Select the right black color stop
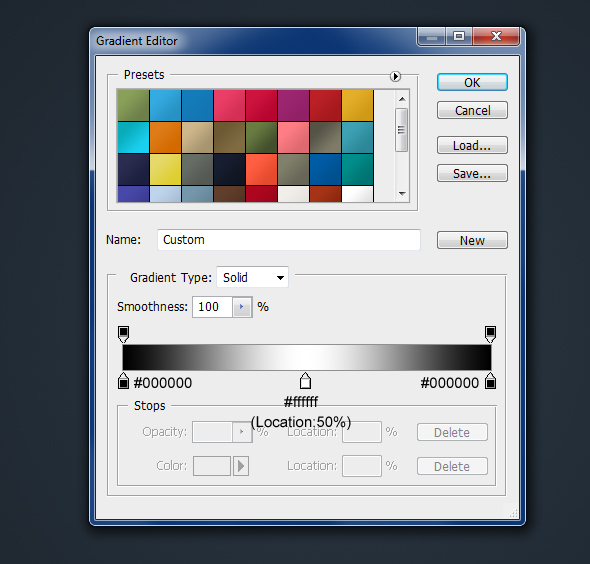The width and height of the screenshot is (590, 564). [x=490, y=380]
